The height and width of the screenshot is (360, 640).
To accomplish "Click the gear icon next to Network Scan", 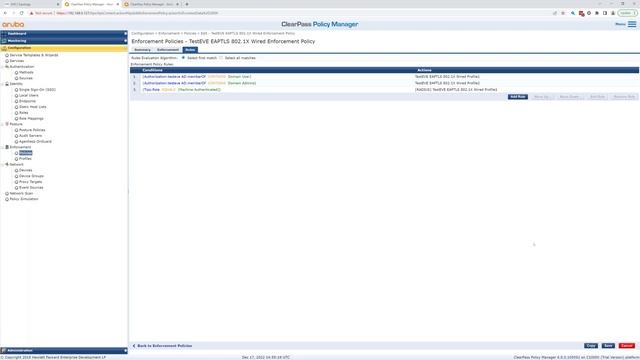I will pos(7,193).
